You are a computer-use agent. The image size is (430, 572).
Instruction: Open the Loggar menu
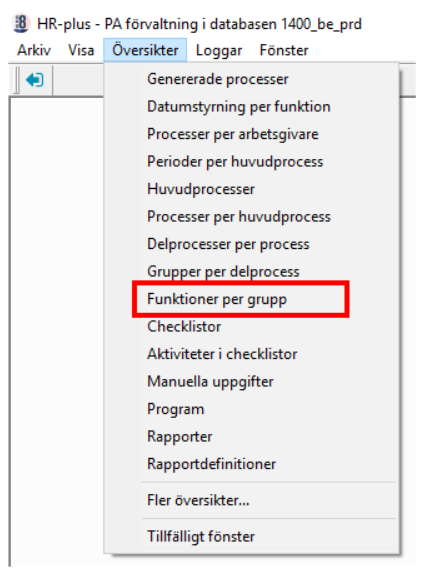tap(219, 50)
